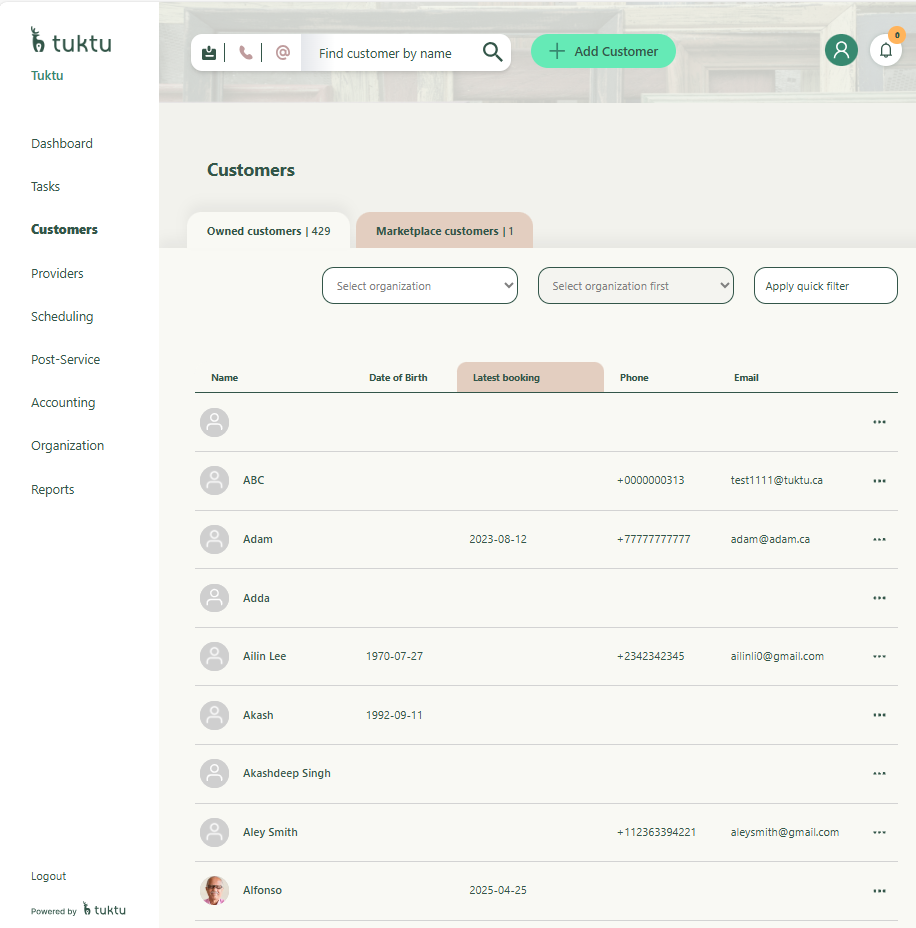This screenshot has height=928, width=916.
Task: Open Scheduling in the sidebar
Action: pos(62,316)
